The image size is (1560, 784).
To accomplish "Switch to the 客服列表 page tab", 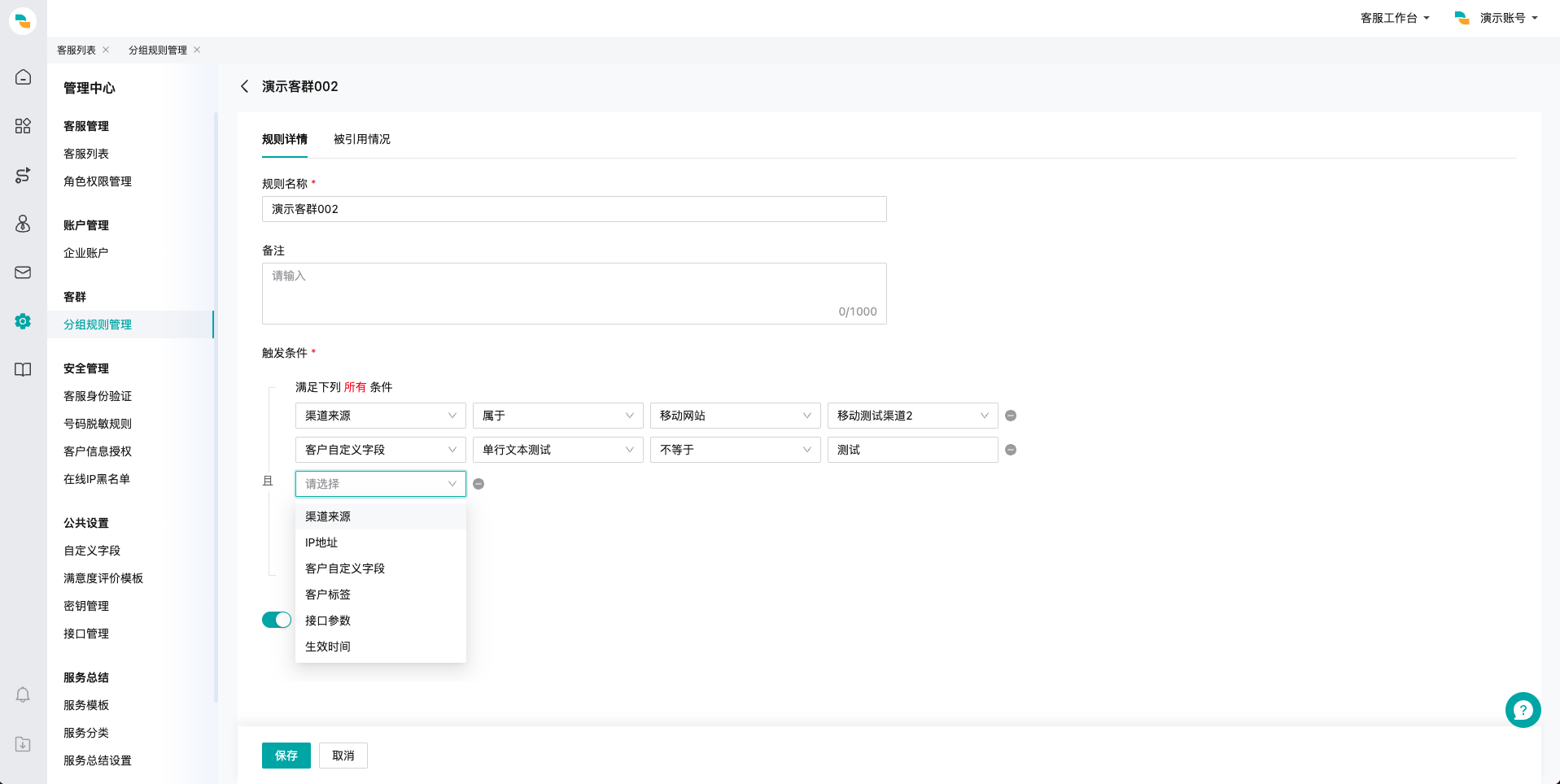I will tap(76, 50).
